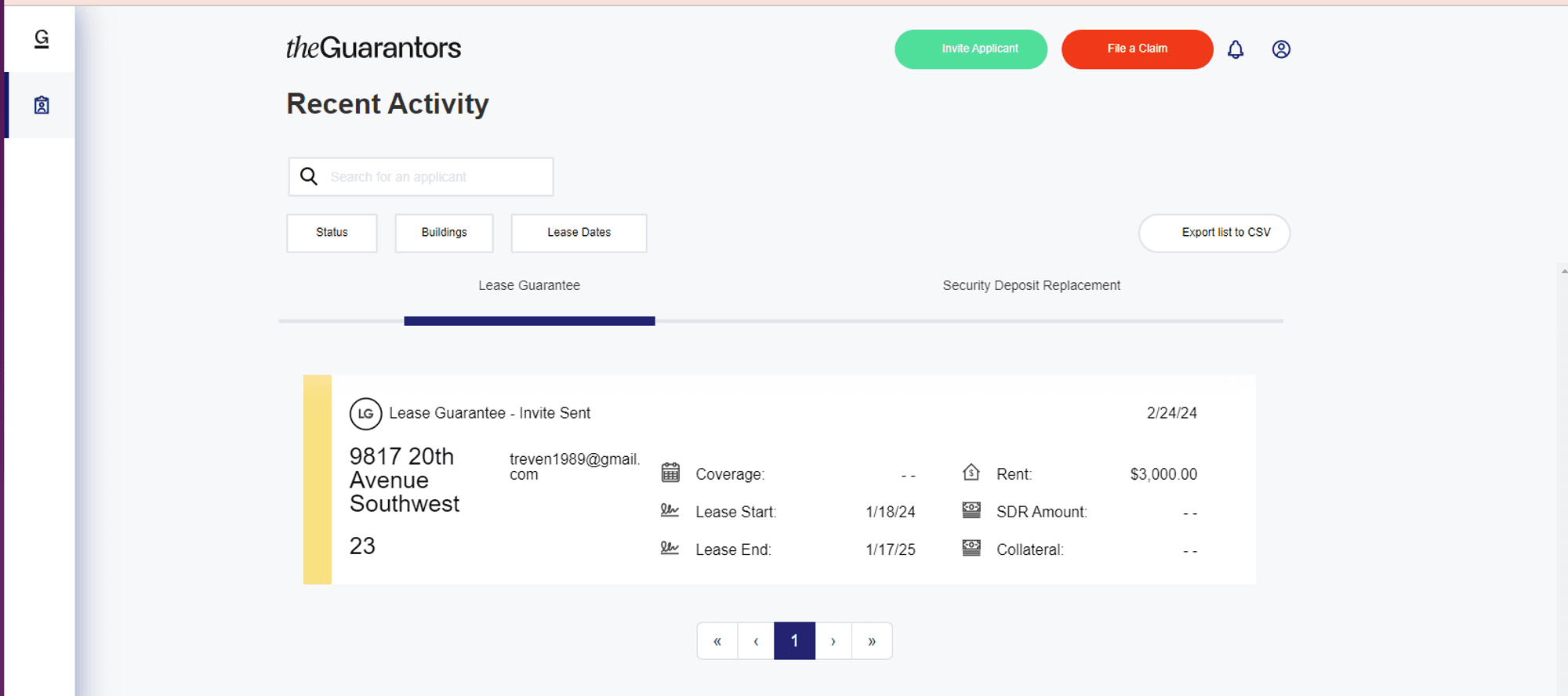The height and width of the screenshot is (696, 1568).
Task: Open the G logo sidebar icon
Action: point(42,38)
